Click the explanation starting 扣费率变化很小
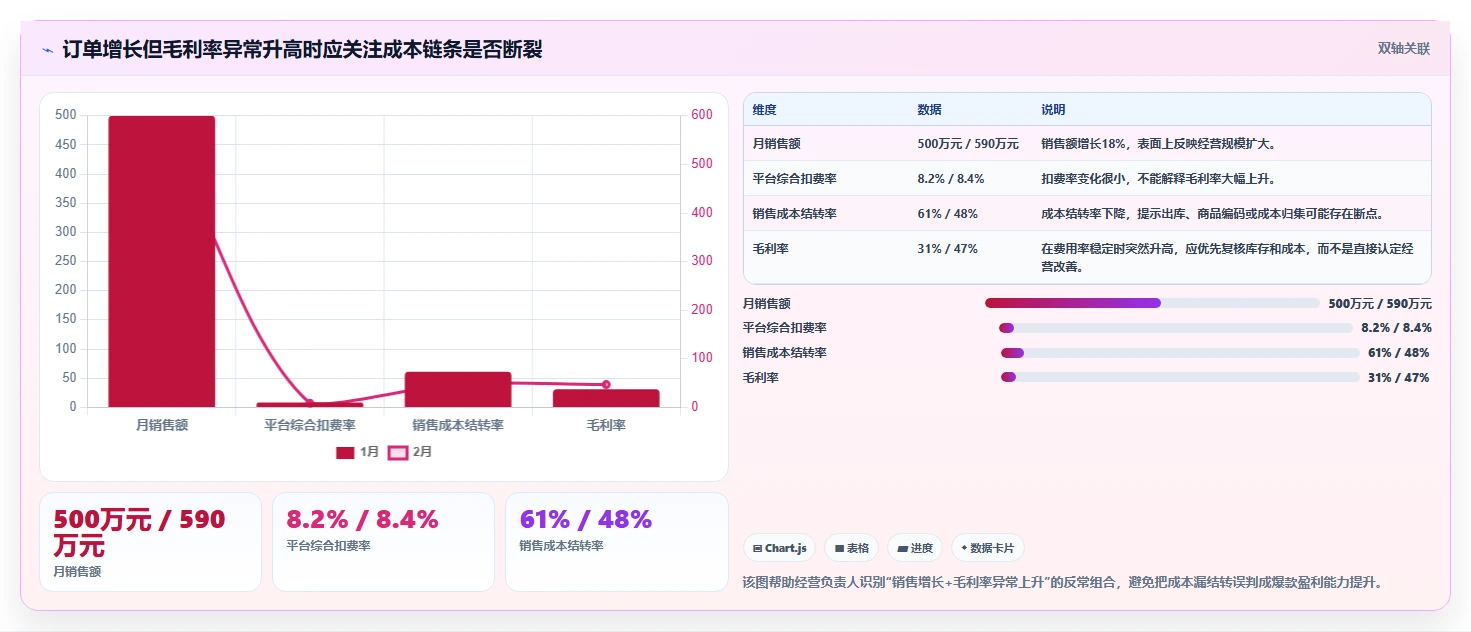This screenshot has height=632, width=1471. (x=1158, y=179)
